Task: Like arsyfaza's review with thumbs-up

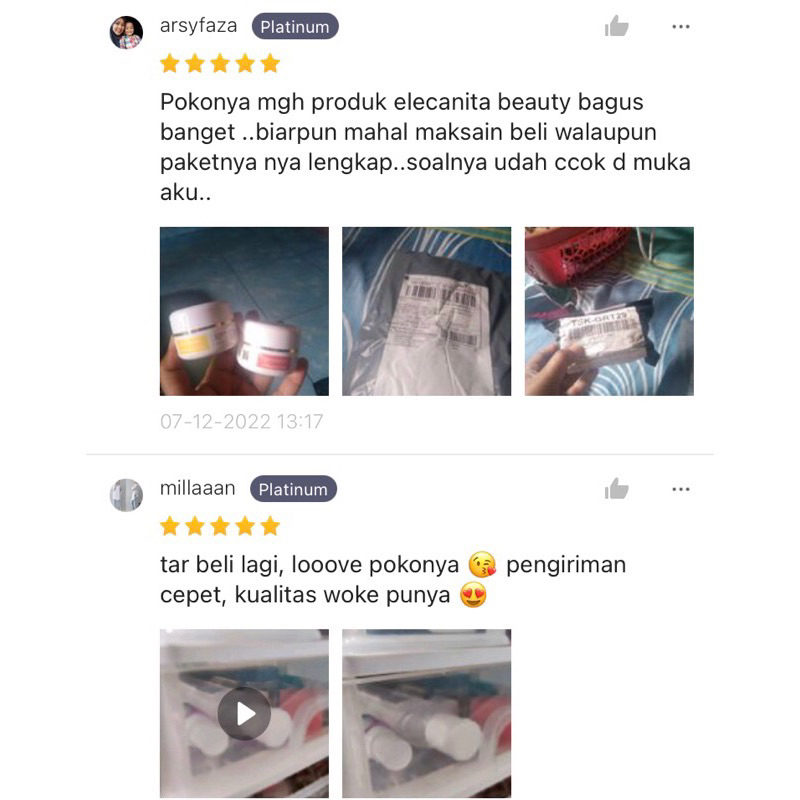Action: tap(616, 26)
